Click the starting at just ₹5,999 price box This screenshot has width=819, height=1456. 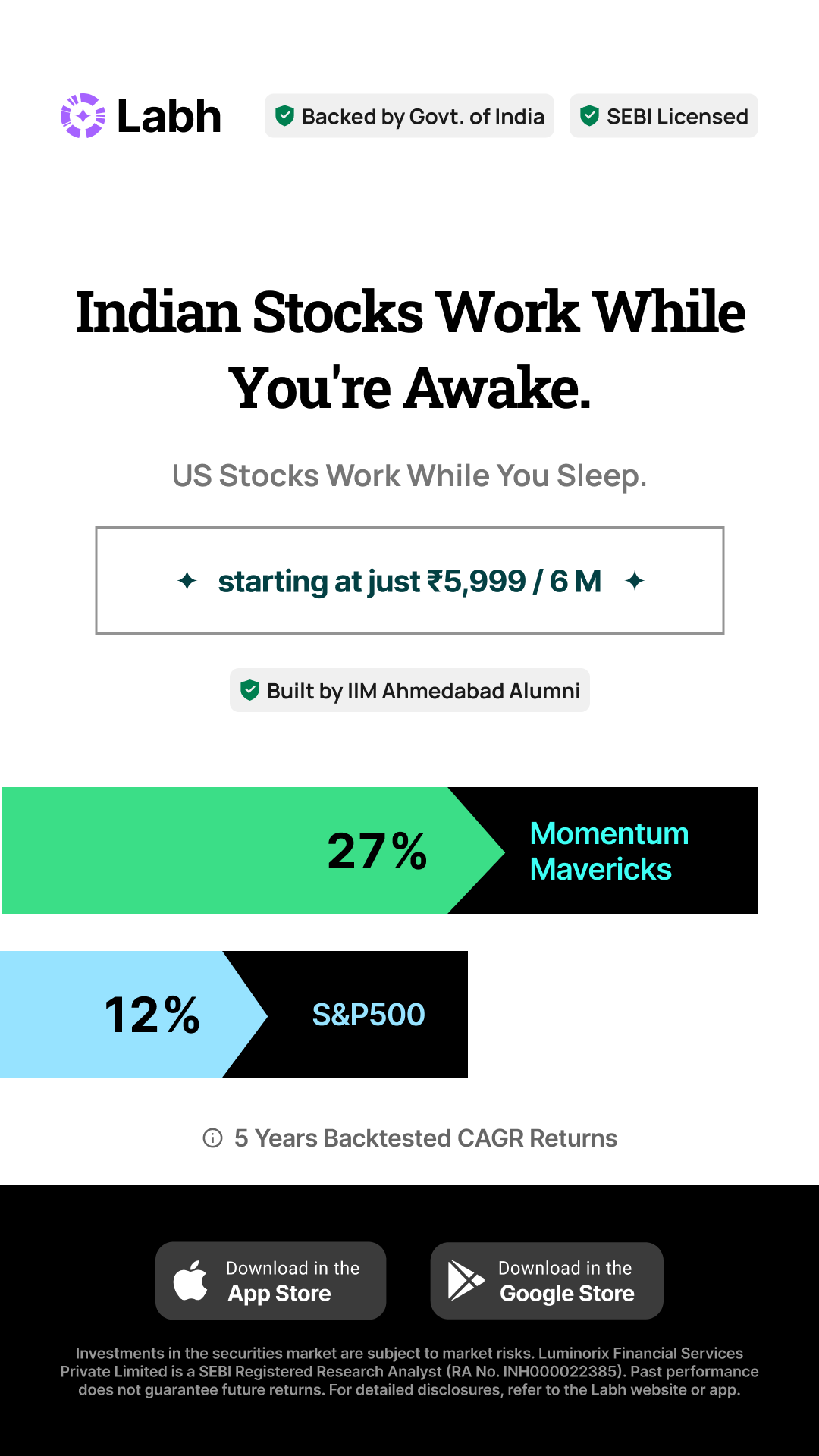click(x=409, y=580)
